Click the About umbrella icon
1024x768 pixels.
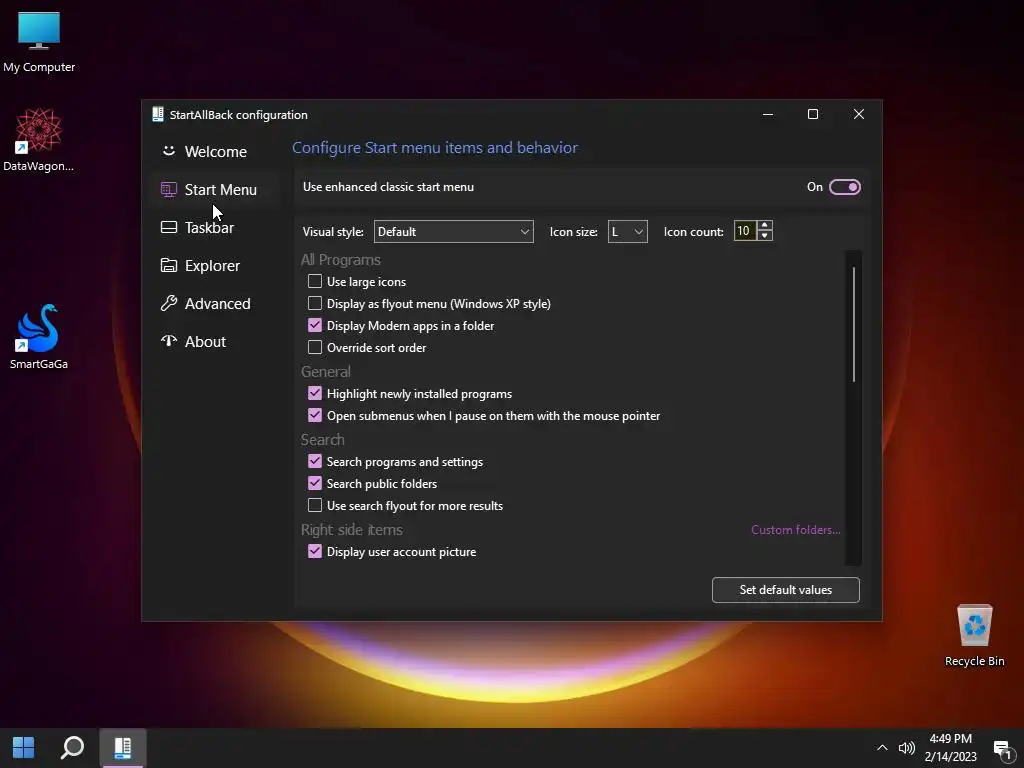[x=168, y=341]
